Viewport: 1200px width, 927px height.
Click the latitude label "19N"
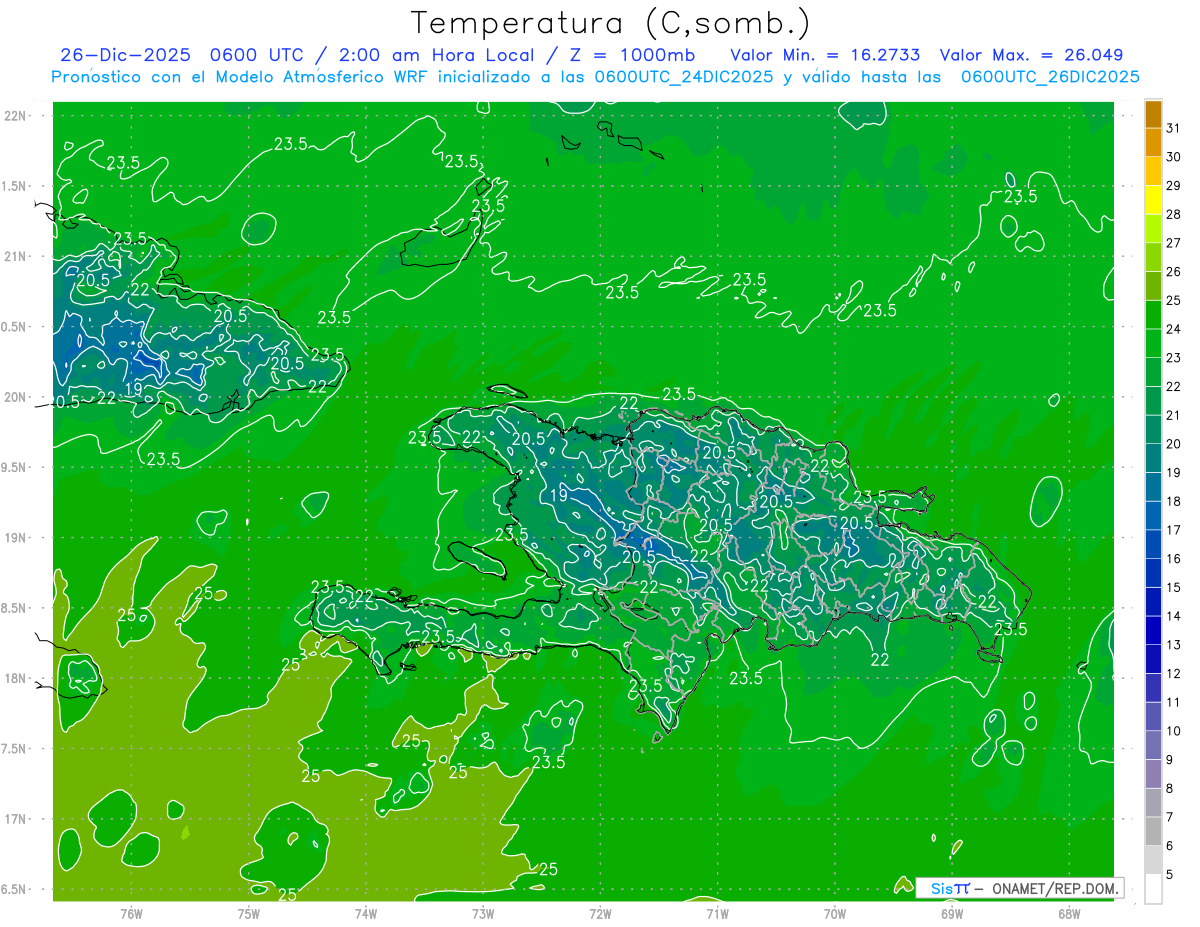[16, 538]
